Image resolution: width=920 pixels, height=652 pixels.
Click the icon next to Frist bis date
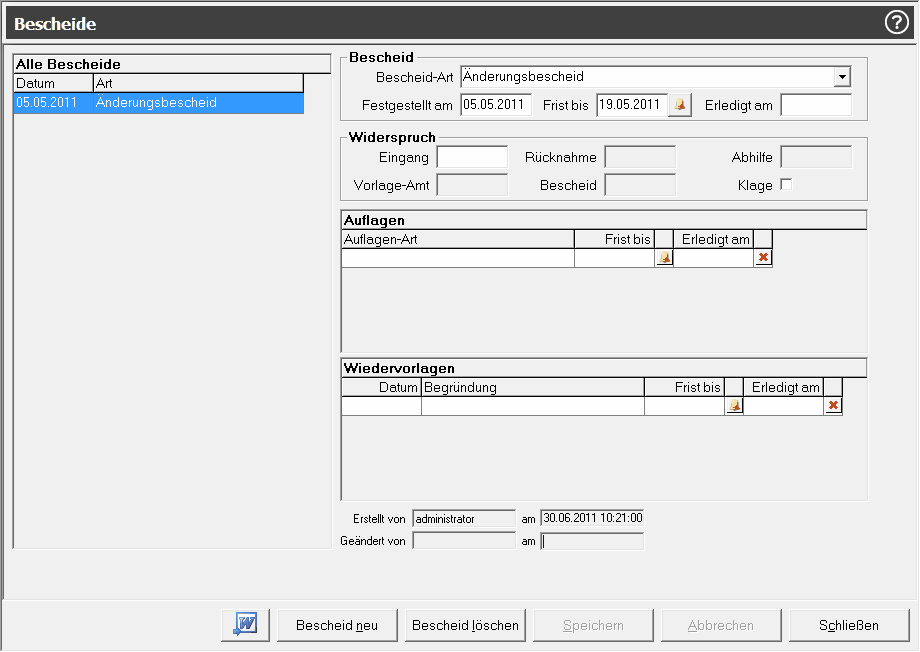pos(680,105)
